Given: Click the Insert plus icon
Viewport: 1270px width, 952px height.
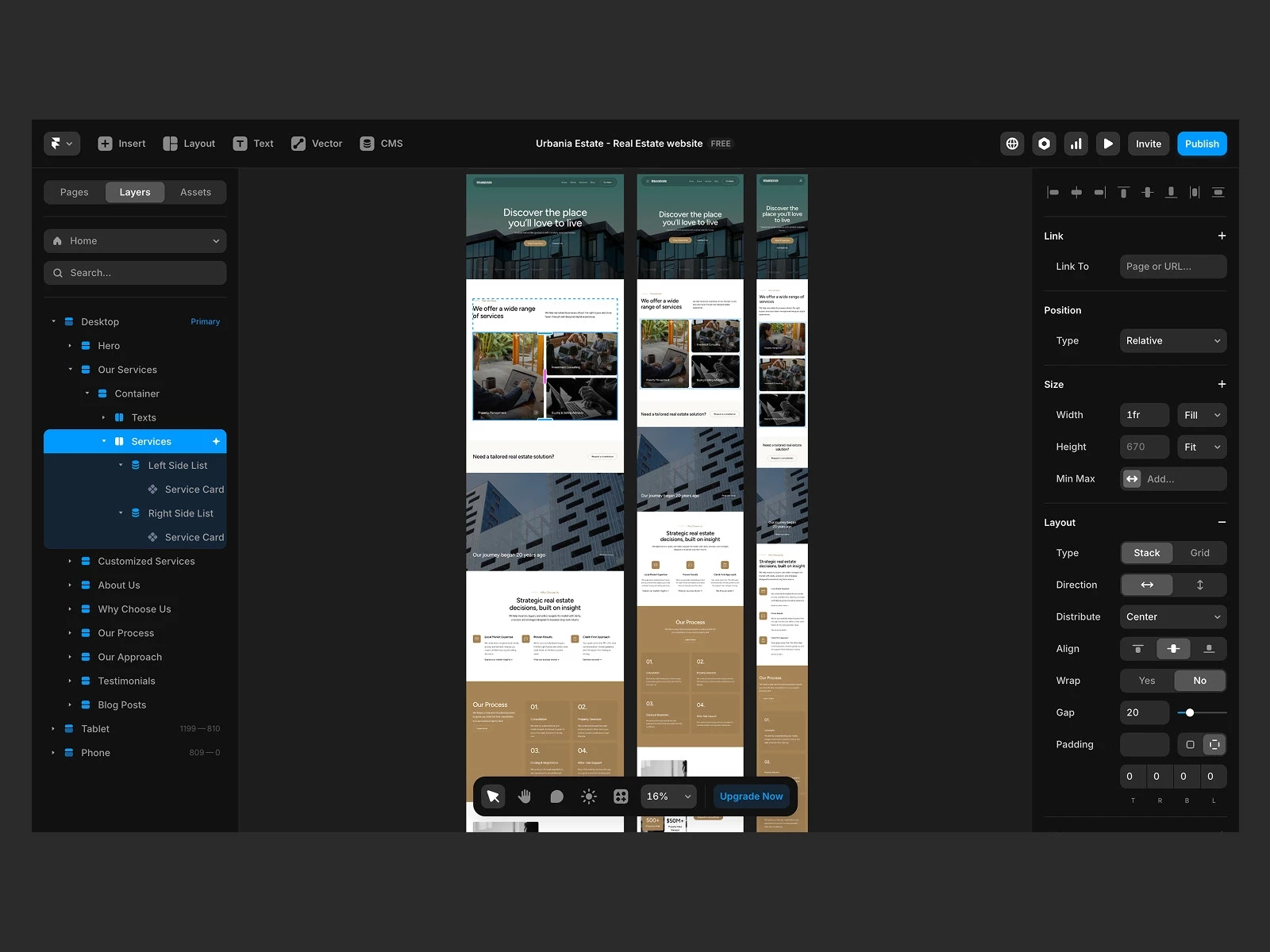Looking at the screenshot, I should pyautogui.click(x=105, y=144).
